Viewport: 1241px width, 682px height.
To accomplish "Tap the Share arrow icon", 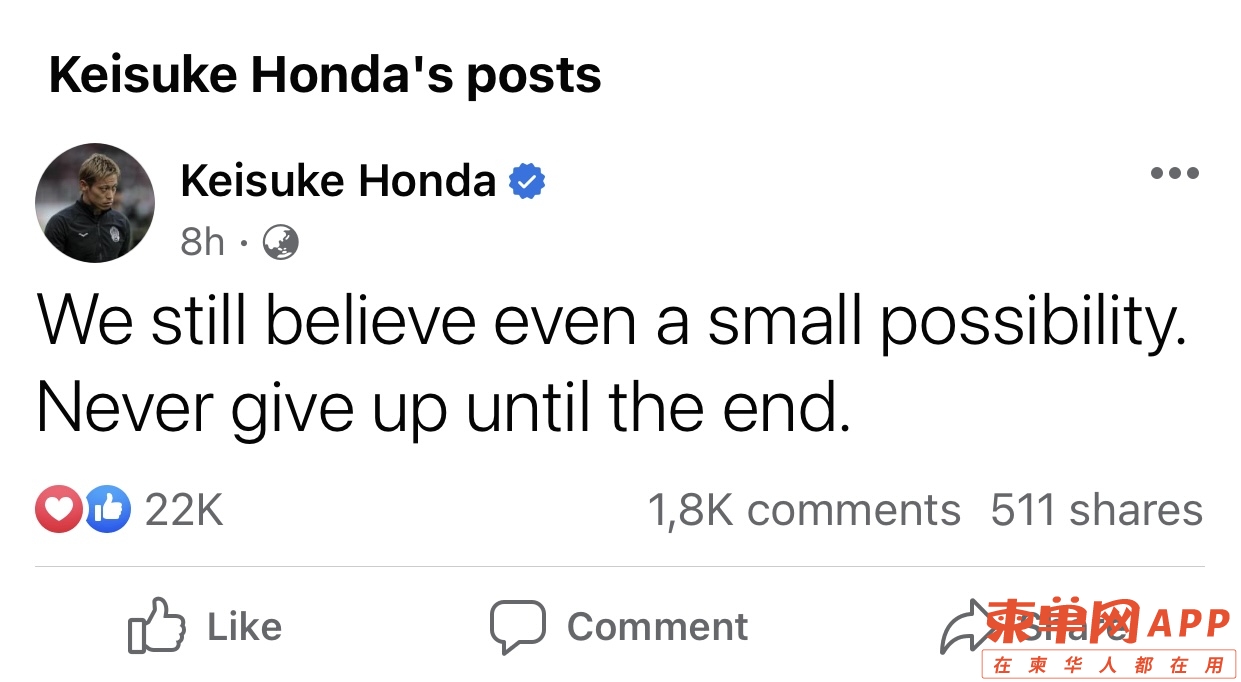I will 965,627.
